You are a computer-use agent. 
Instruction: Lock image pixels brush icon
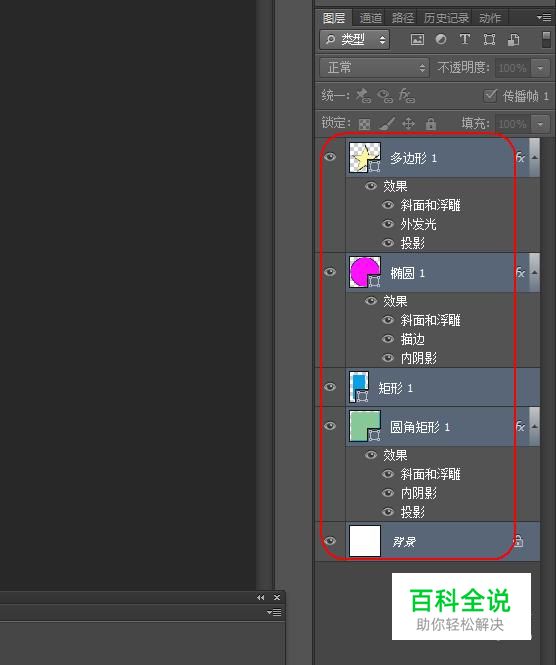tap(387, 123)
